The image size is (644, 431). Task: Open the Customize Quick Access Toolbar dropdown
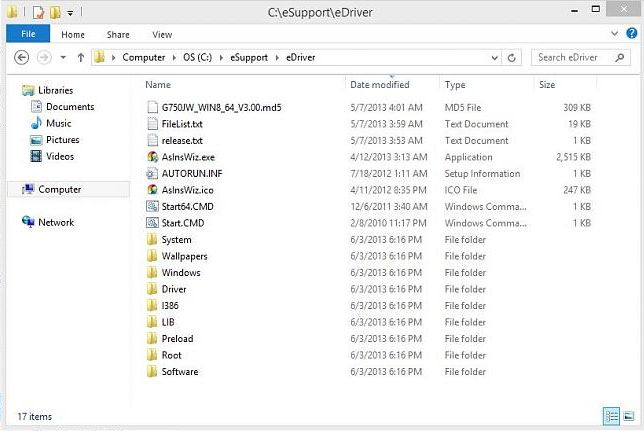[x=70, y=13]
